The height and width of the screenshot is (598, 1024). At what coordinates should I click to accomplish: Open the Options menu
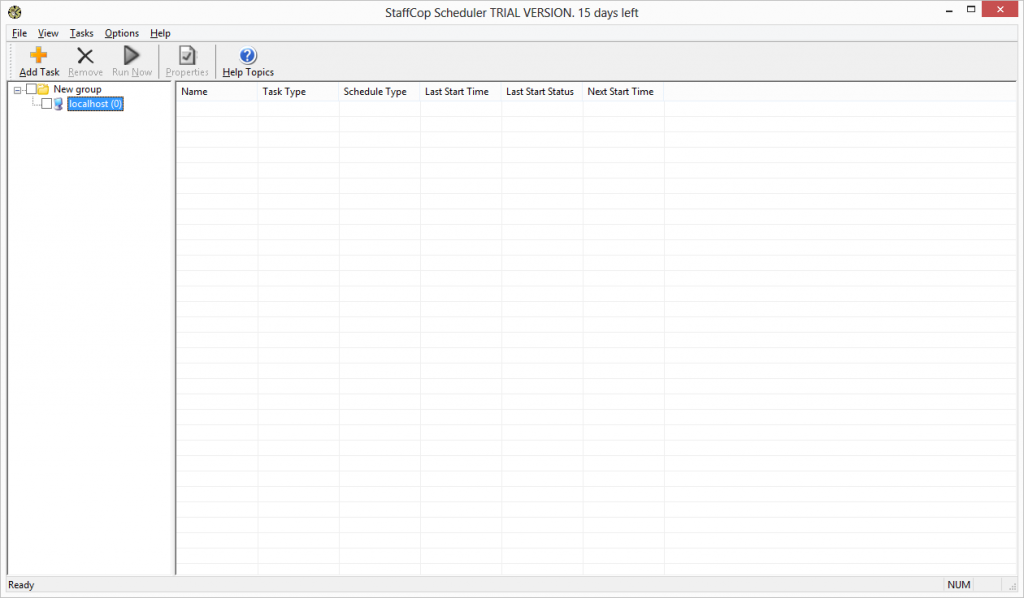pyautogui.click(x=122, y=33)
